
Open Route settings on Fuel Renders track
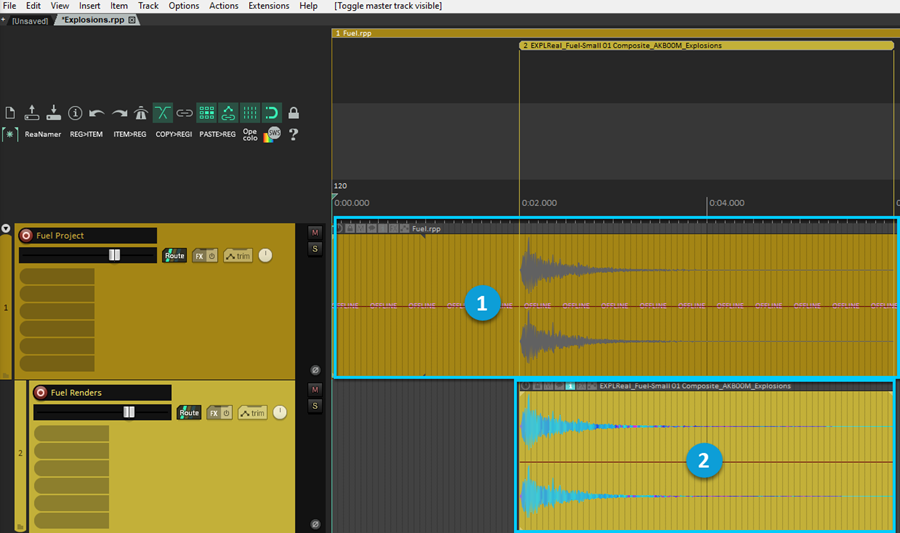(x=189, y=413)
